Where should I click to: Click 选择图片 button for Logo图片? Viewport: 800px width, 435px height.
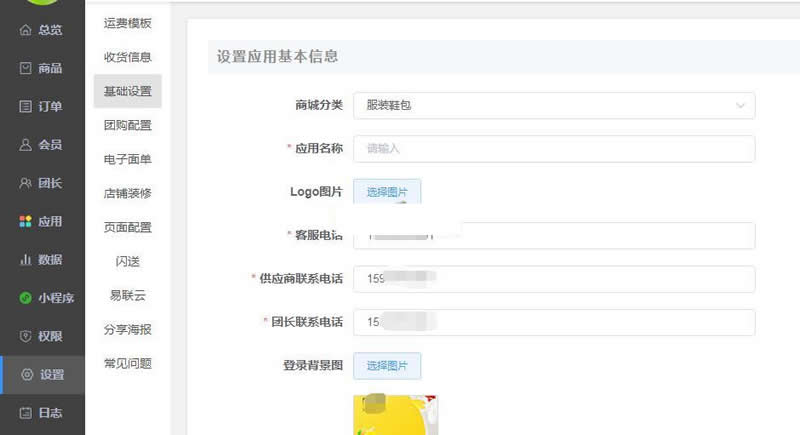387,191
